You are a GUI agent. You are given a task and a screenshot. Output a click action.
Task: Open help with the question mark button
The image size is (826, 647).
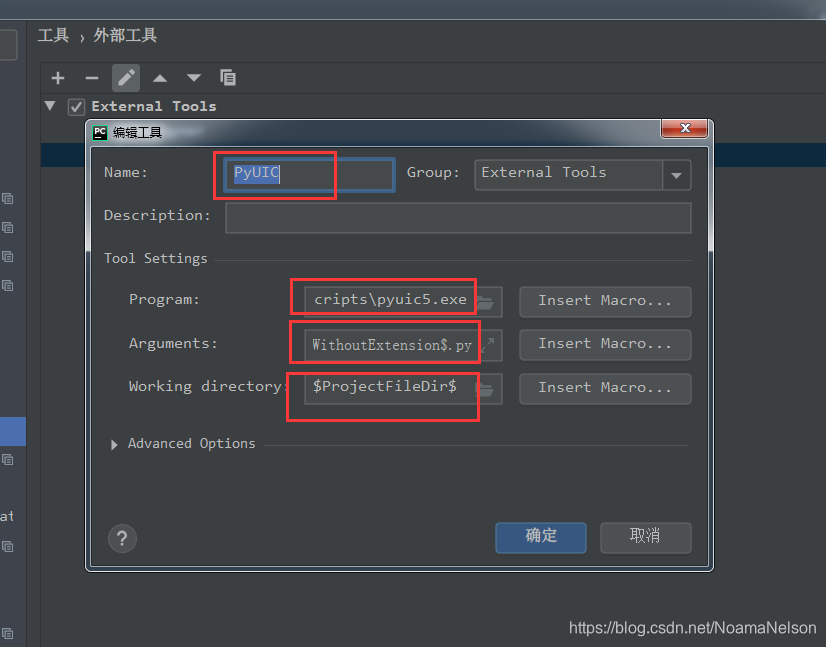pyautogui.click(x=122, y=538)
